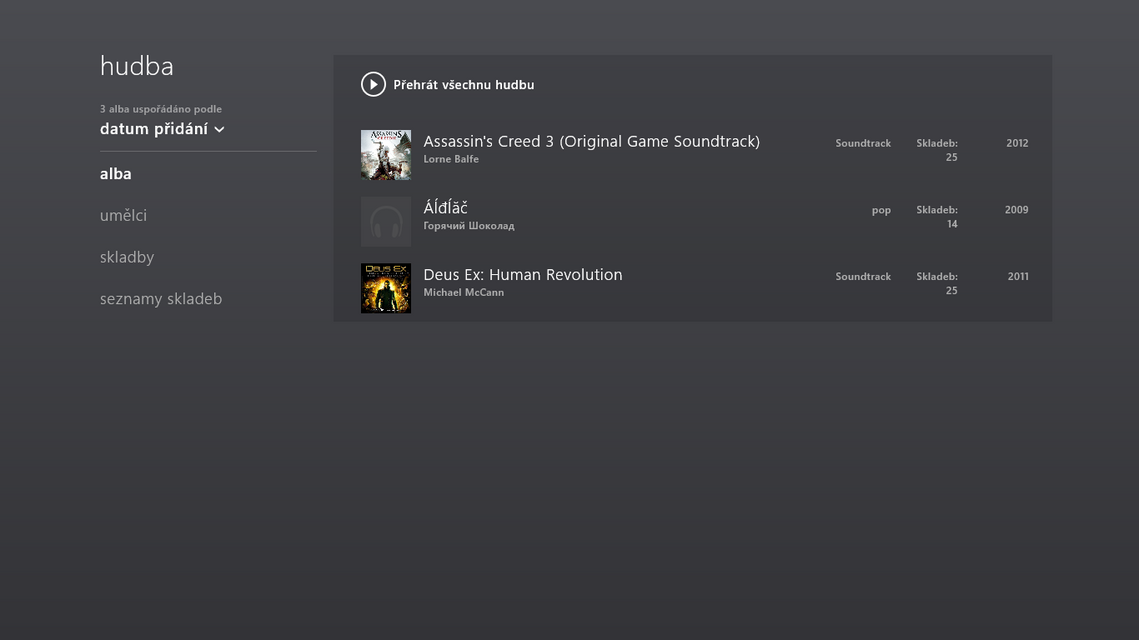The height and width of the screenshot is (640, 1139).
Task: Go to the "skladby" view
Action: pyautogui.click(x=127, y=258)
